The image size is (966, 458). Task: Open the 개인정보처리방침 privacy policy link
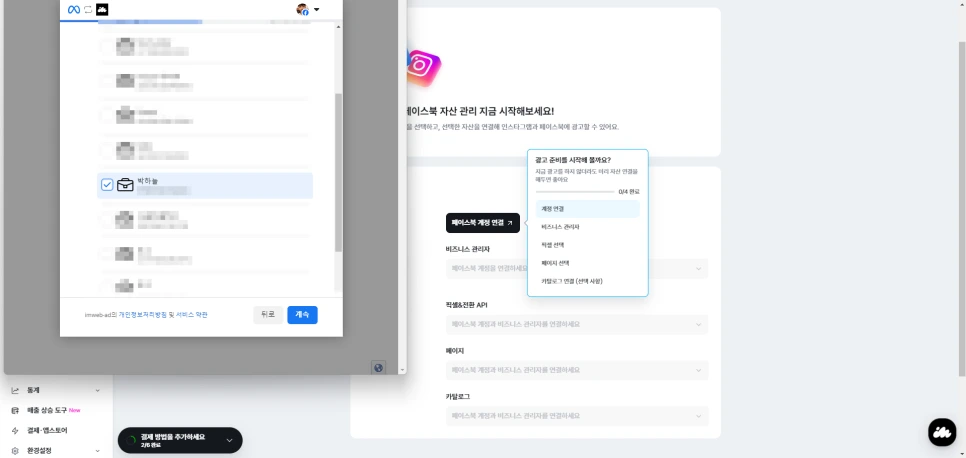coord(142,315)
